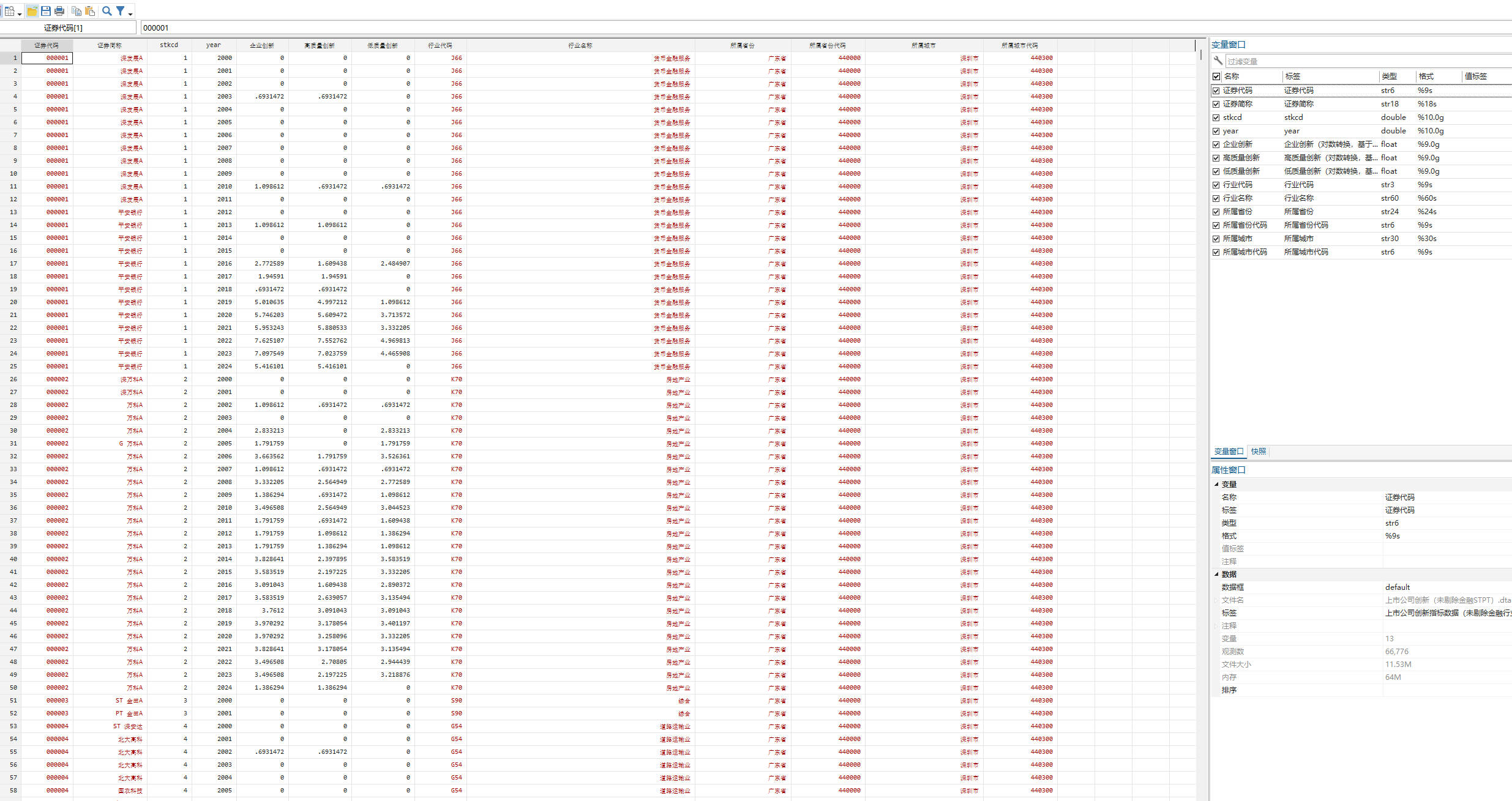Click the browse mode grid icon
The width and height of the screenshot is (1512, 801).
pyautogui.click(x=9, y=11)
